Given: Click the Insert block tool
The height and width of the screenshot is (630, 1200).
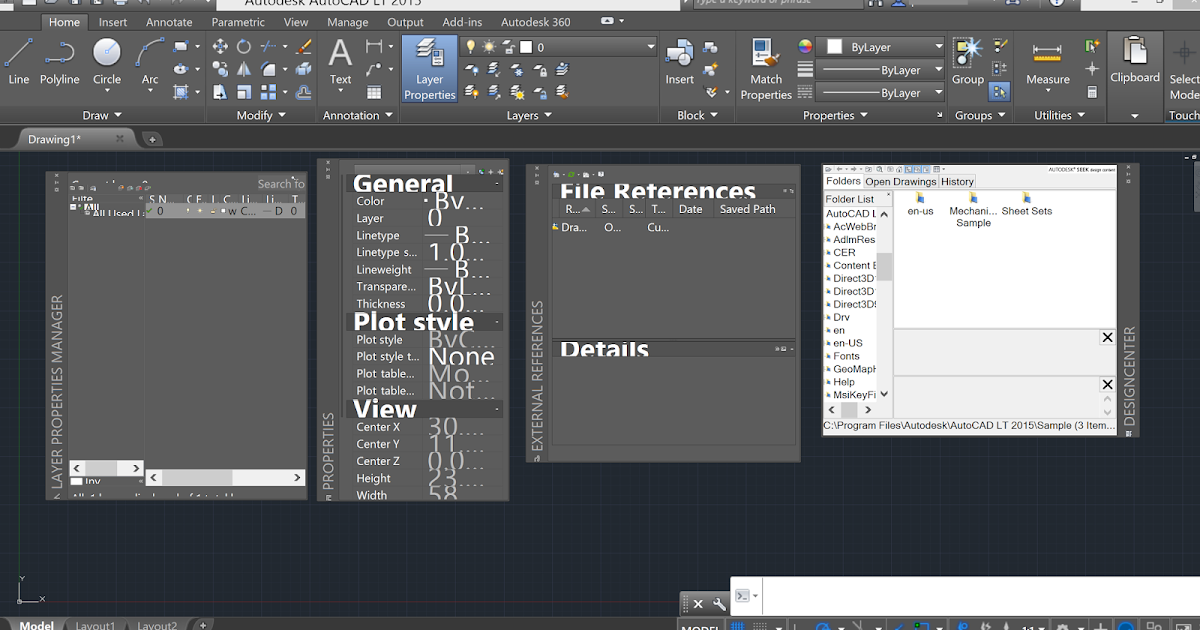Looking at the screenshot, I should tap(680, 62).
